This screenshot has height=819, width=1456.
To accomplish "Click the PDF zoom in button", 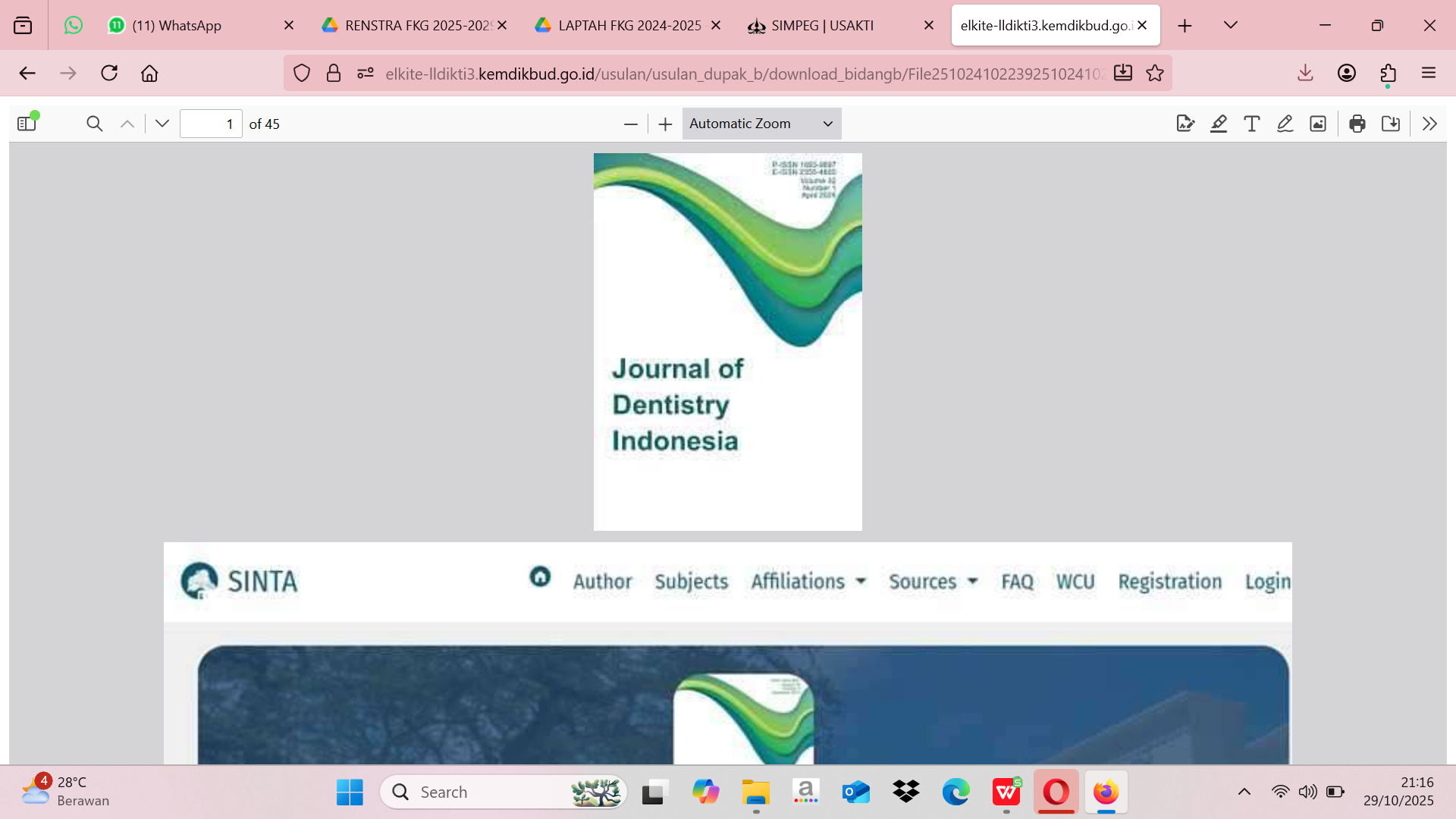I will [x=665, y=124].
